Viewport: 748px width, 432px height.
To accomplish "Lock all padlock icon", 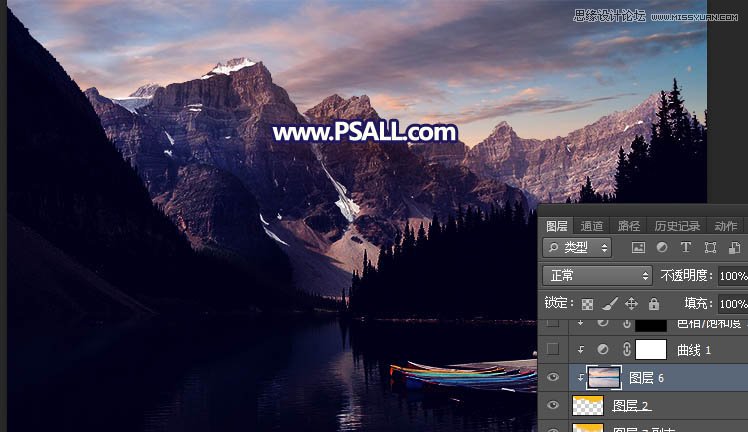I will click(x=654, y=303).
